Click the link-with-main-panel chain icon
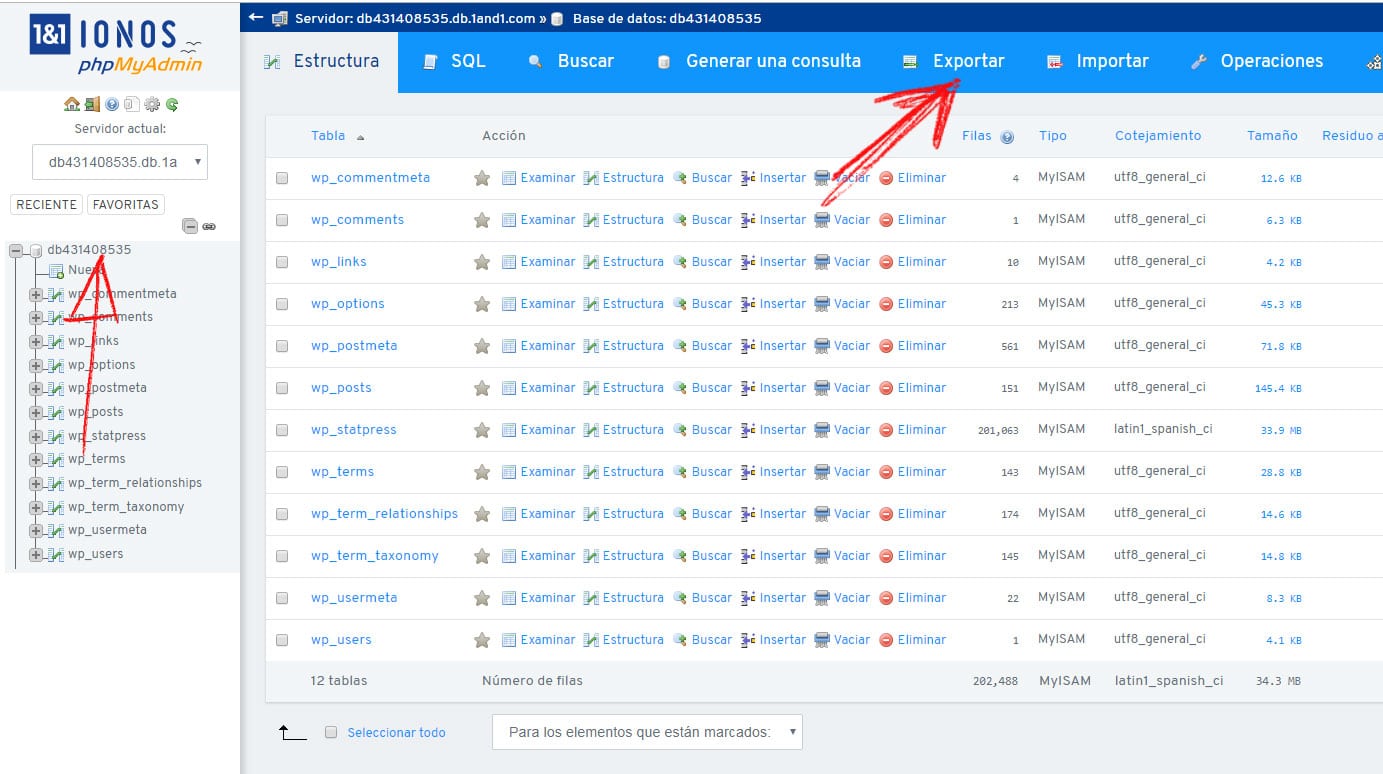The image size is (1383, 774). click(209, 227)
